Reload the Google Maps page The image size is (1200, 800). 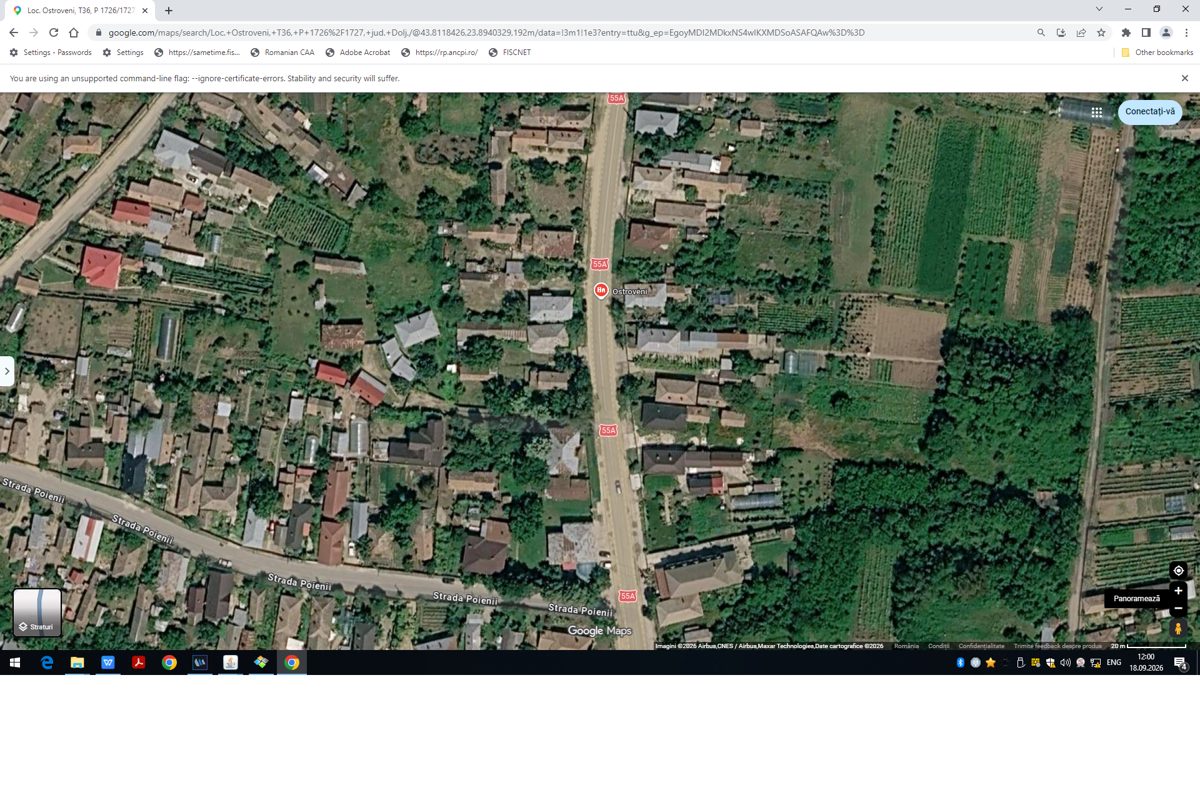click(x=54, y=32)
